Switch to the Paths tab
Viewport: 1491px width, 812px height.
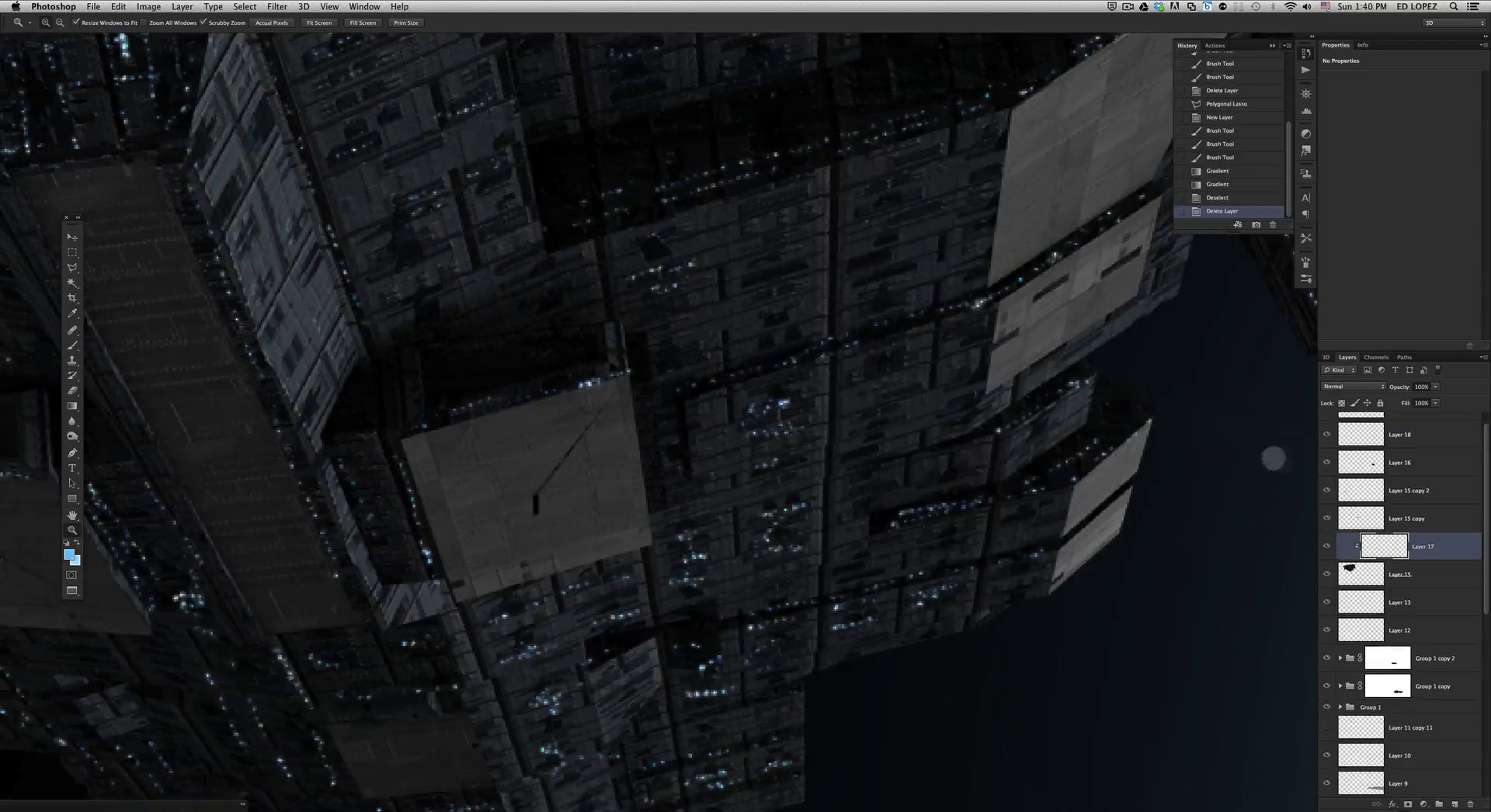pyautogui.click(x=1404, y=357)
